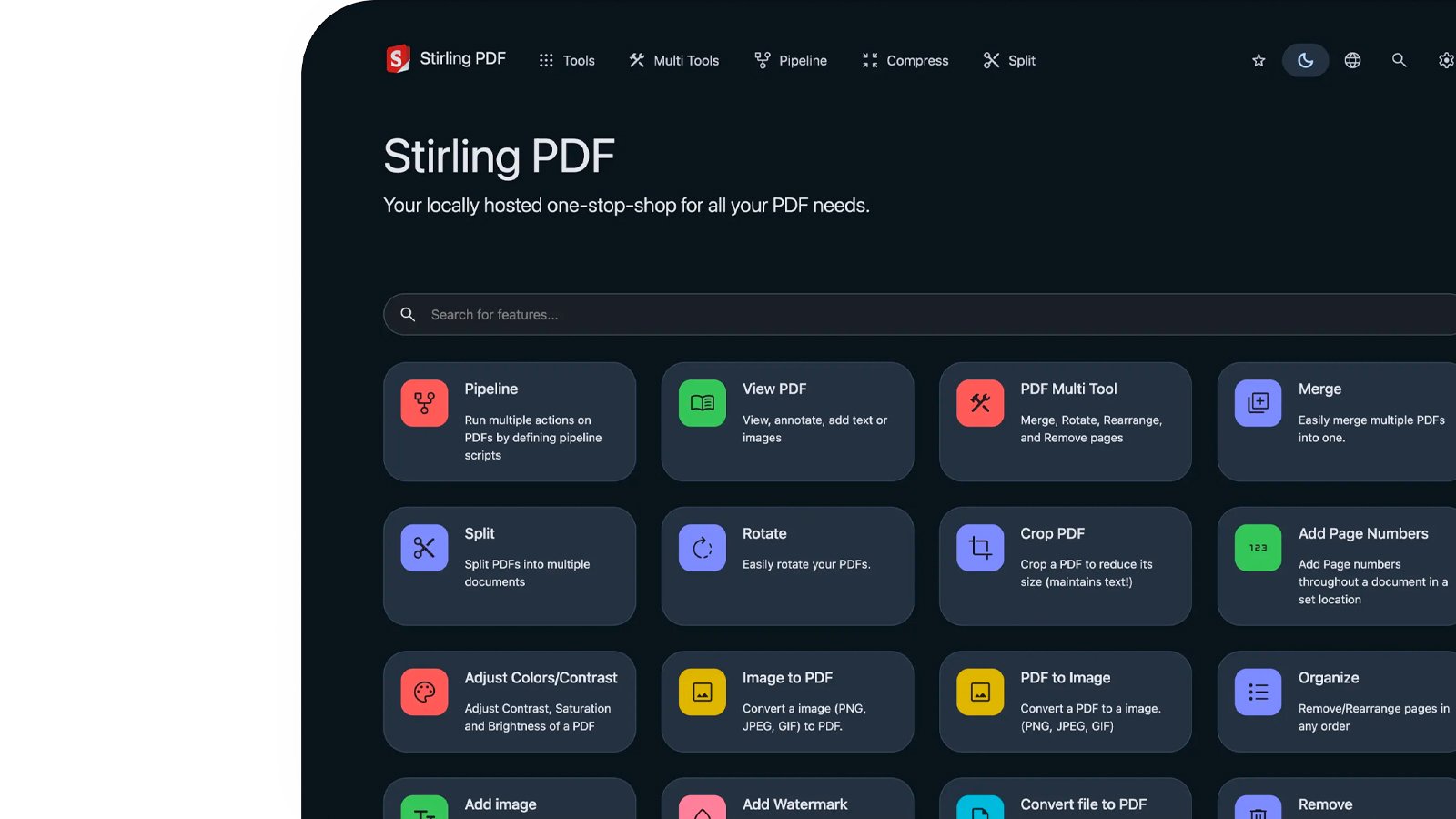Viewport: 1456px width, 819px height.
Task: Click the Add Page Numbers title
Action: (1363, 533)
